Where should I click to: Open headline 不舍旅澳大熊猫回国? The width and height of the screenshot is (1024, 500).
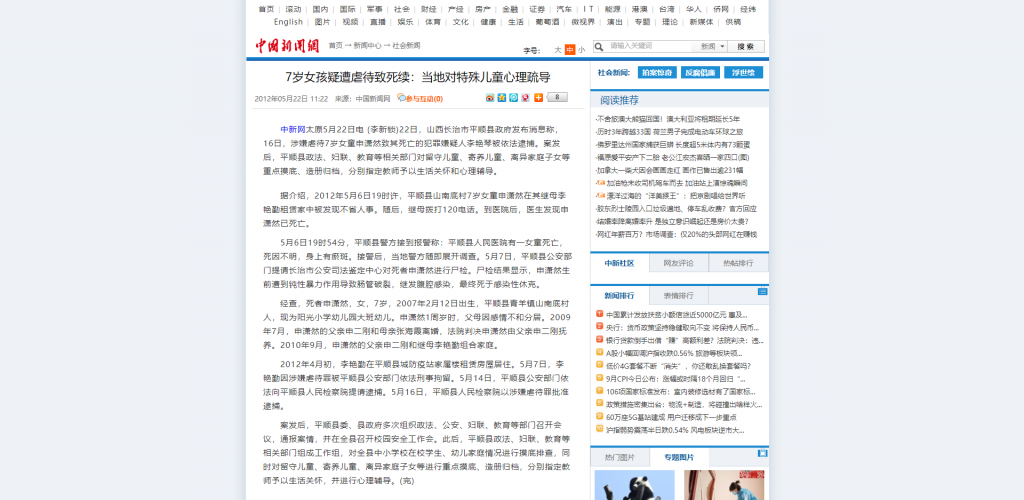pos(668,119)
